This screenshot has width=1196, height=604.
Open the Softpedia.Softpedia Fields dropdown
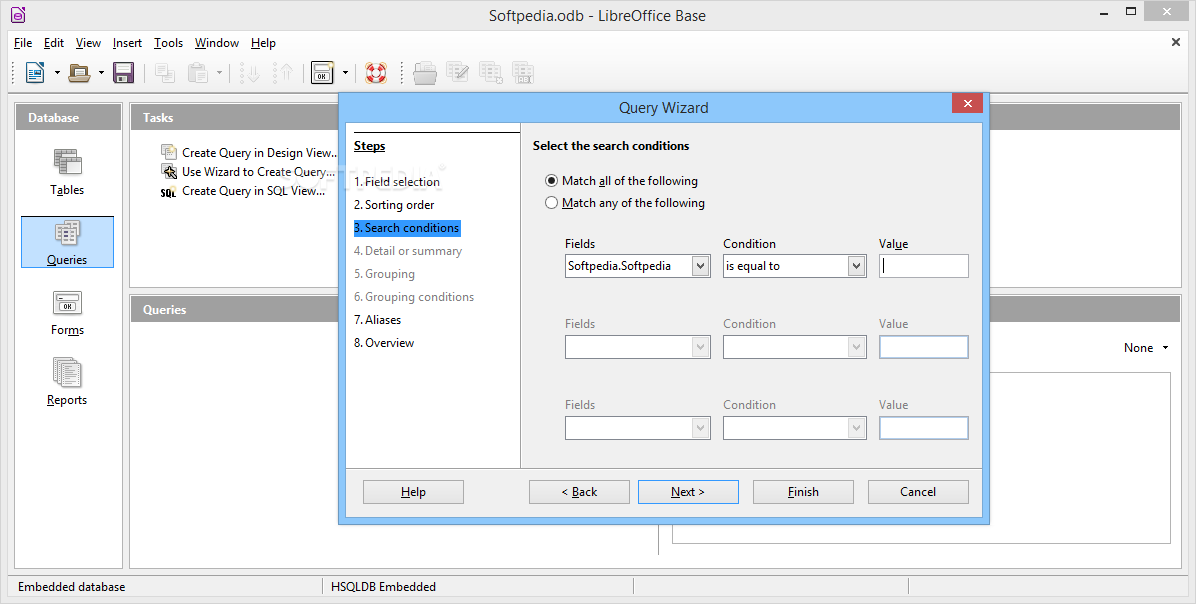[700, 266]
